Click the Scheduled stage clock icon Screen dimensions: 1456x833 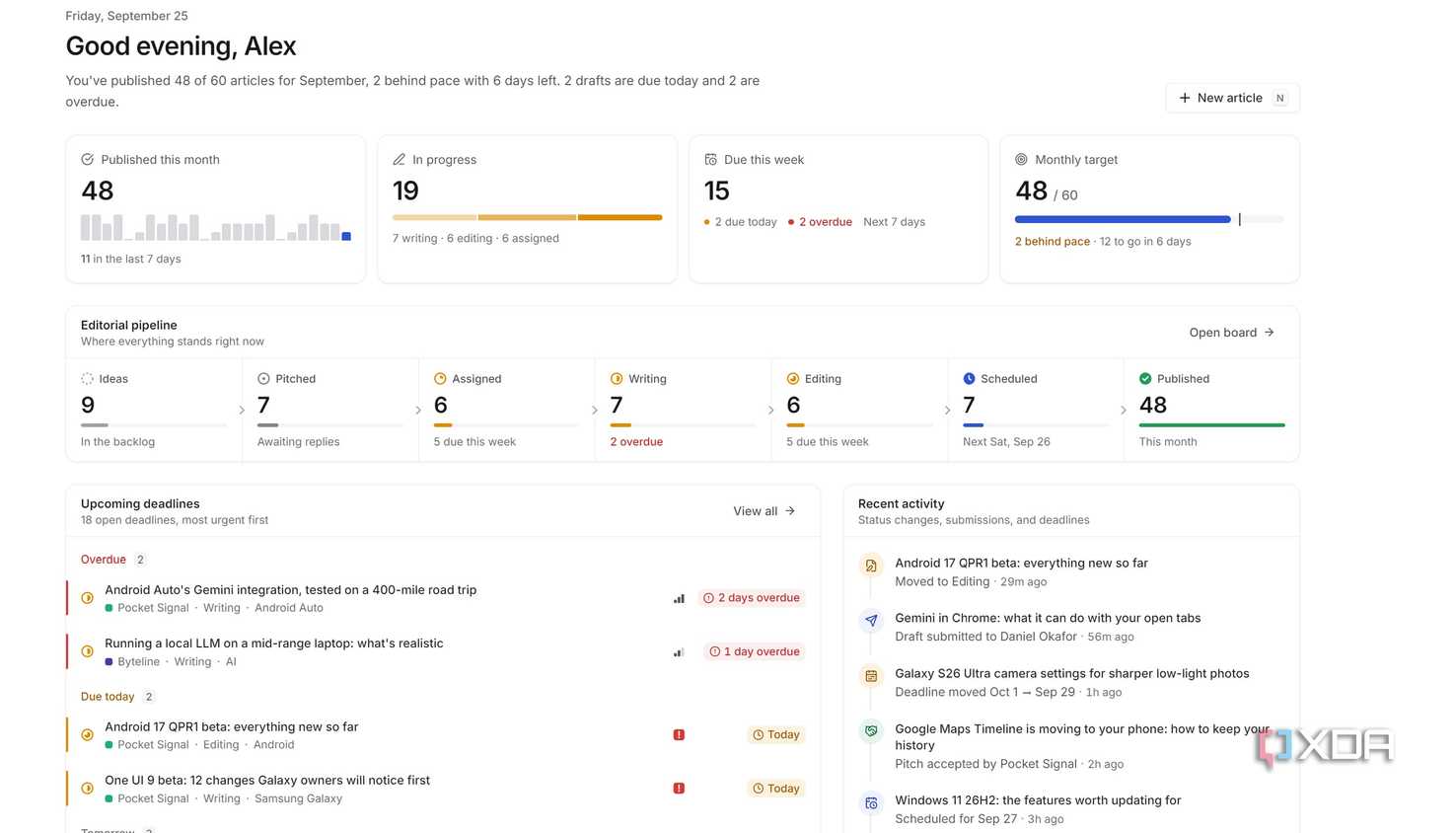tap(969, 378)
